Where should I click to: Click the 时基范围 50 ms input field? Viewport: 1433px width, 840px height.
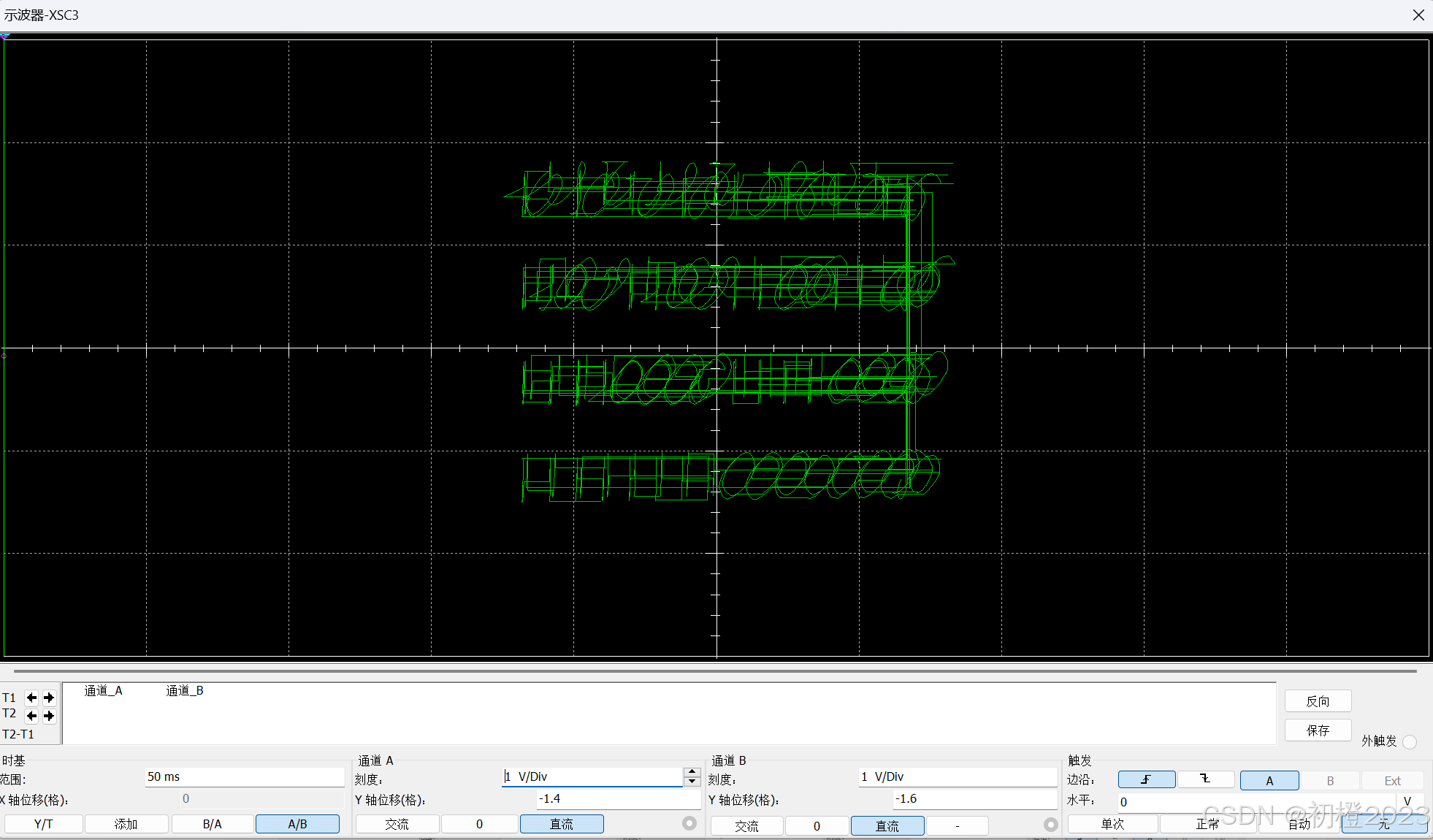[244, 776]
